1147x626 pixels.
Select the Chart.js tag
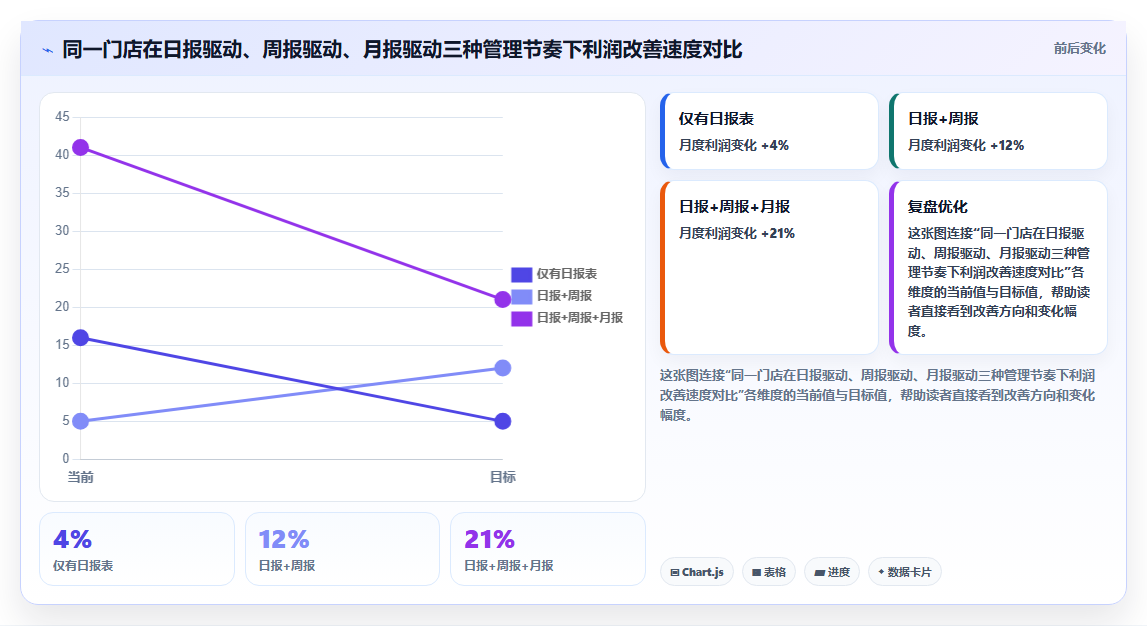[697, 572]
